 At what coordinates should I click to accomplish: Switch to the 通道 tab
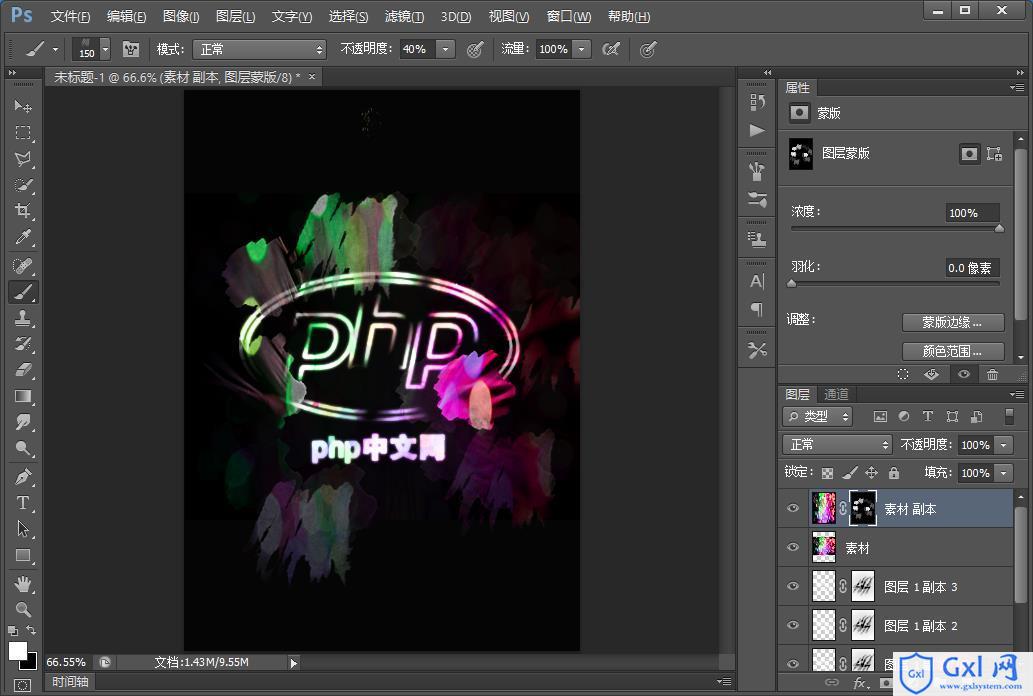click(x=837, y=394)
